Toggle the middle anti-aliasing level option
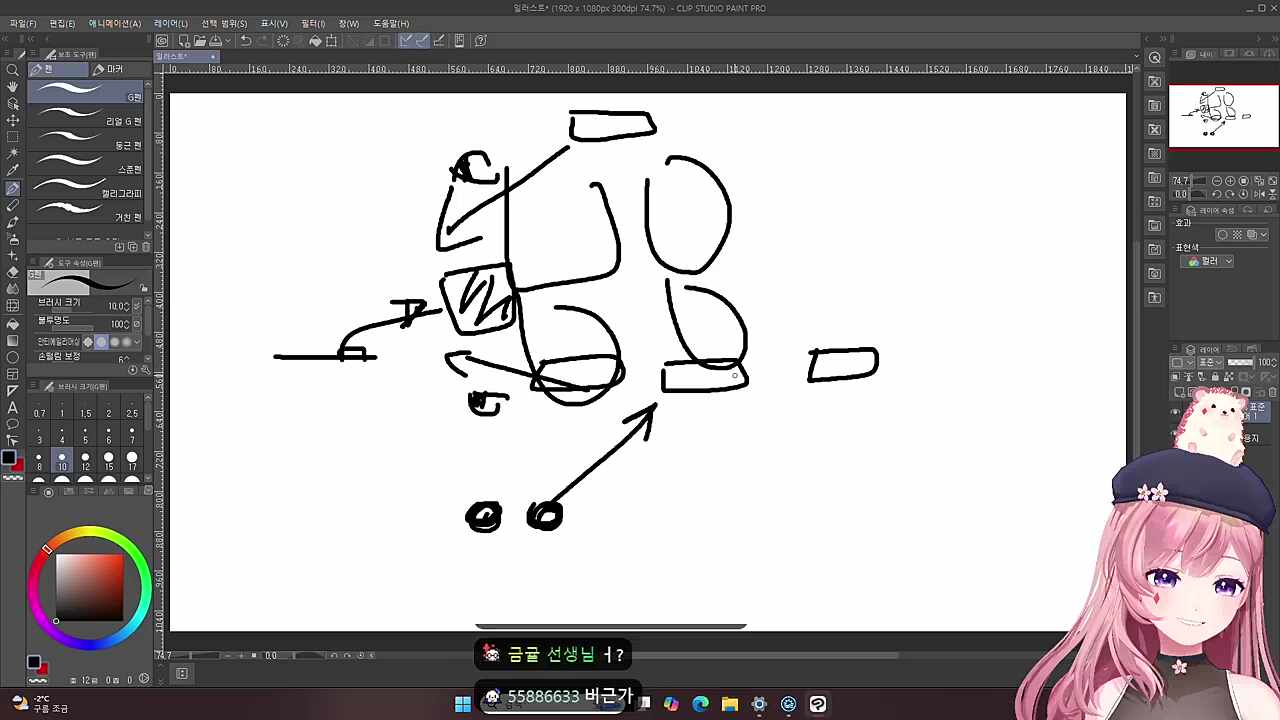The image size is (1280, 720). click(114, 342)
